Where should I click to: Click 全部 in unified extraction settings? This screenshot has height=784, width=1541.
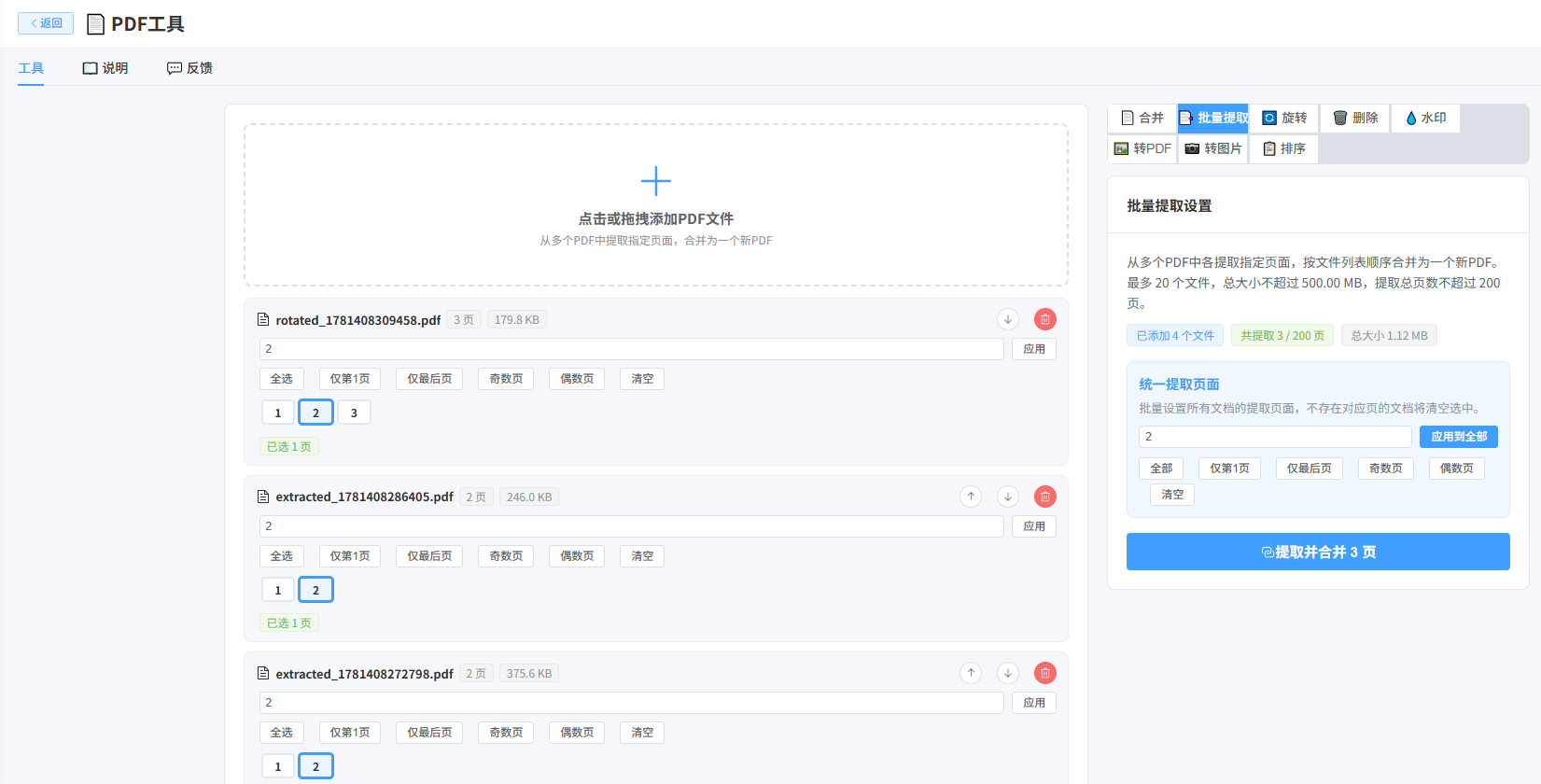pos(1161,469)
